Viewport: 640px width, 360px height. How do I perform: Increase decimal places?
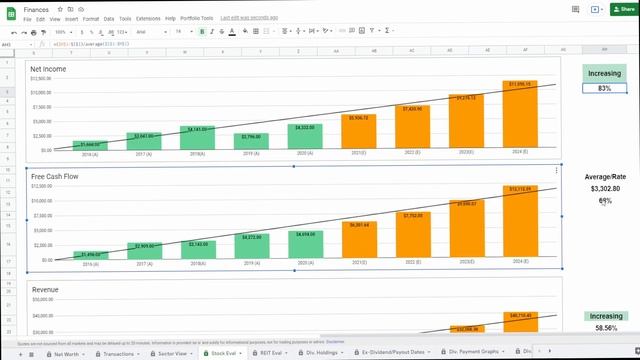click(x=111, y=32)
